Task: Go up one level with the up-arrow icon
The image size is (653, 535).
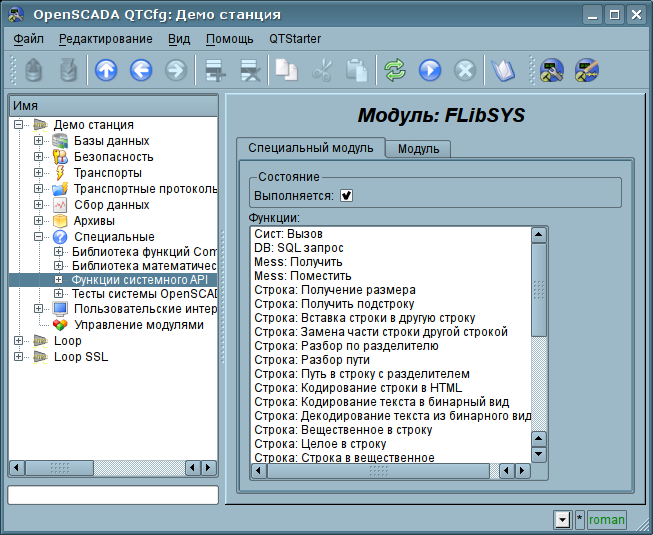Action: coord(106,70)
